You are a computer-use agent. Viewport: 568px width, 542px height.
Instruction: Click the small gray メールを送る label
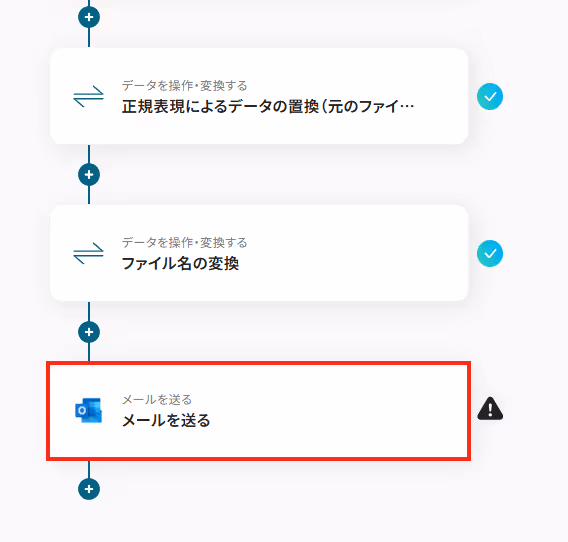coord(157,400)
